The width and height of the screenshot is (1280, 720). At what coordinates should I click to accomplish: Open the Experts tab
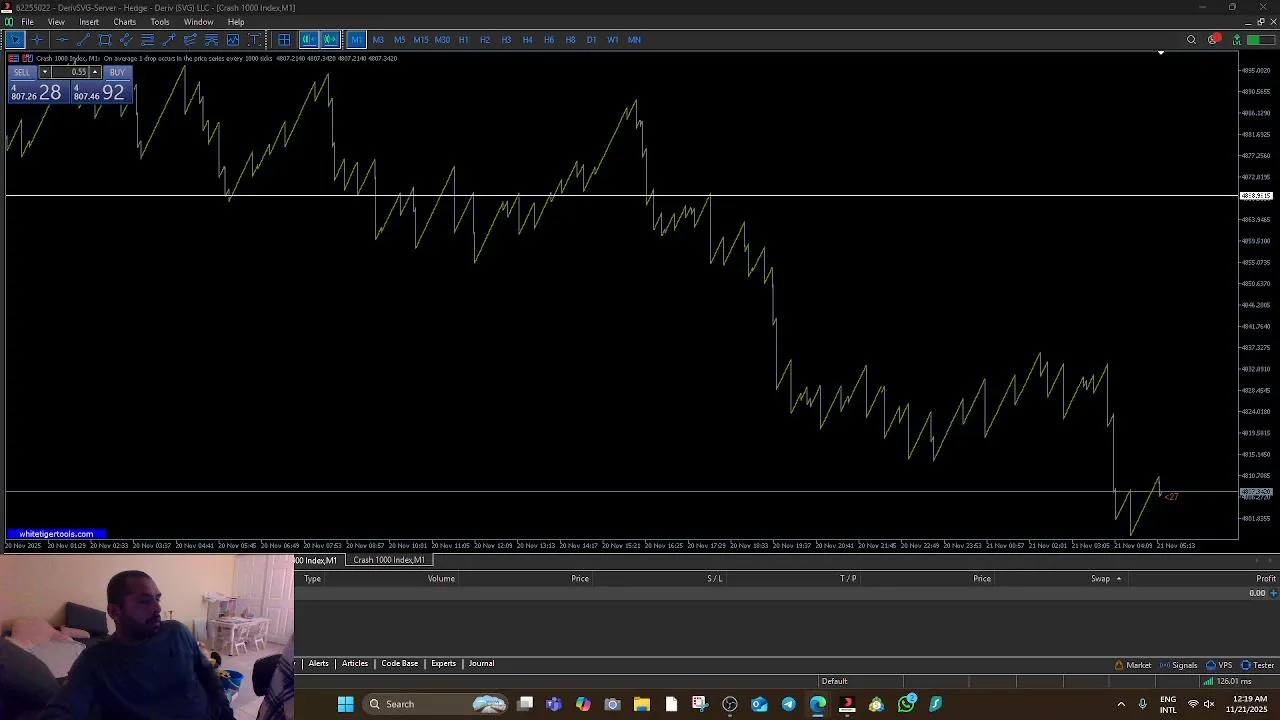coord(443,664)
